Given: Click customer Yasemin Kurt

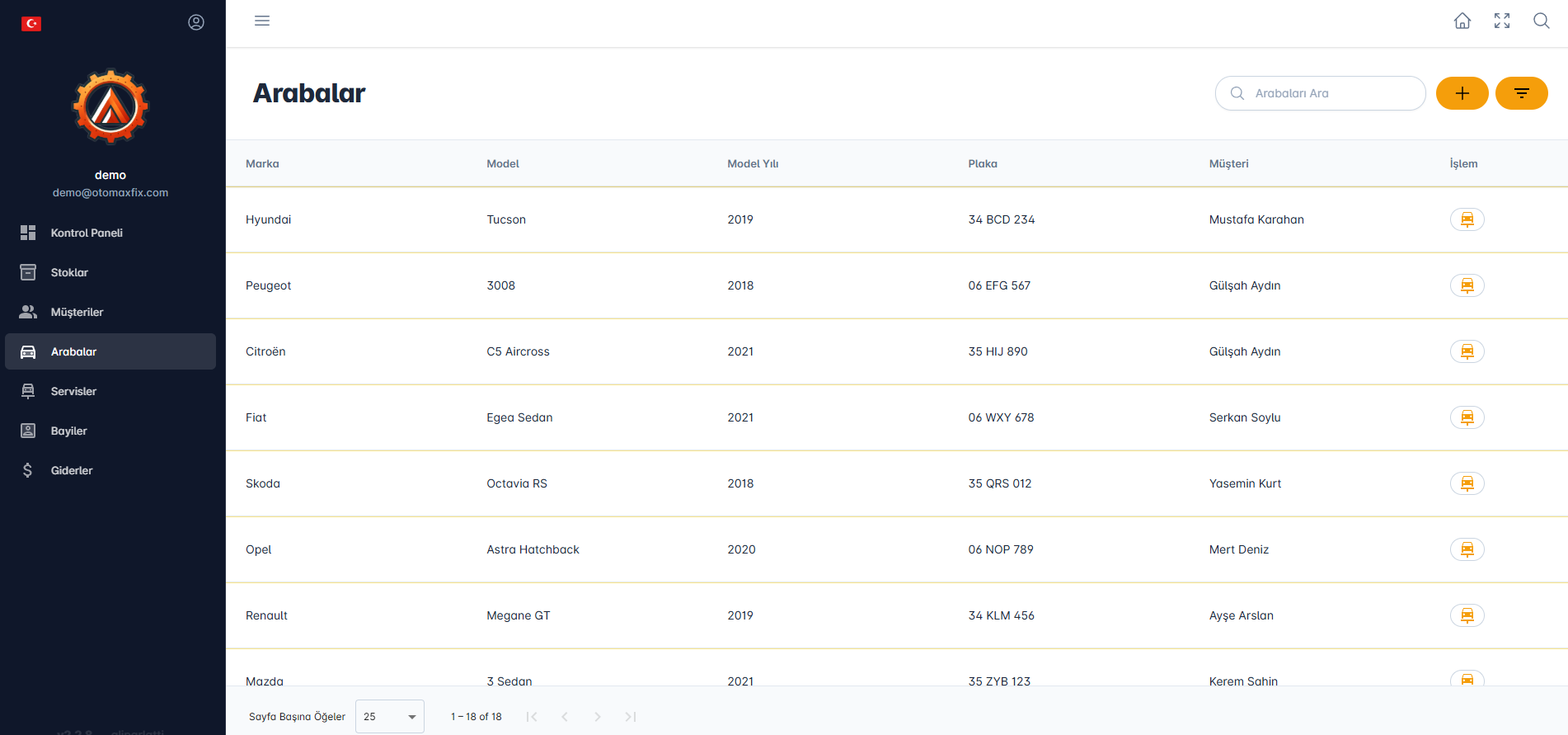Looking at the screenshot, I should (x=1245, y=483).
